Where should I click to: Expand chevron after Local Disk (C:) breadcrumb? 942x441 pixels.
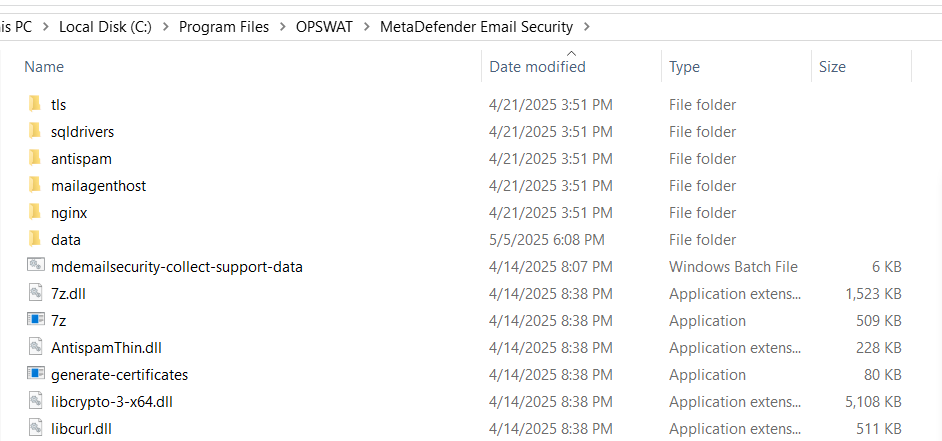pyautogui.click(x=166, y=27)
